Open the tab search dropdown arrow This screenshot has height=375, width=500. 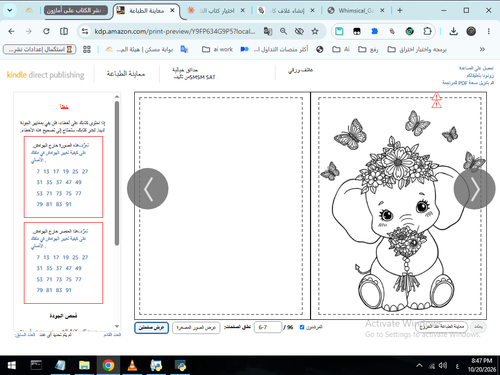10,10
